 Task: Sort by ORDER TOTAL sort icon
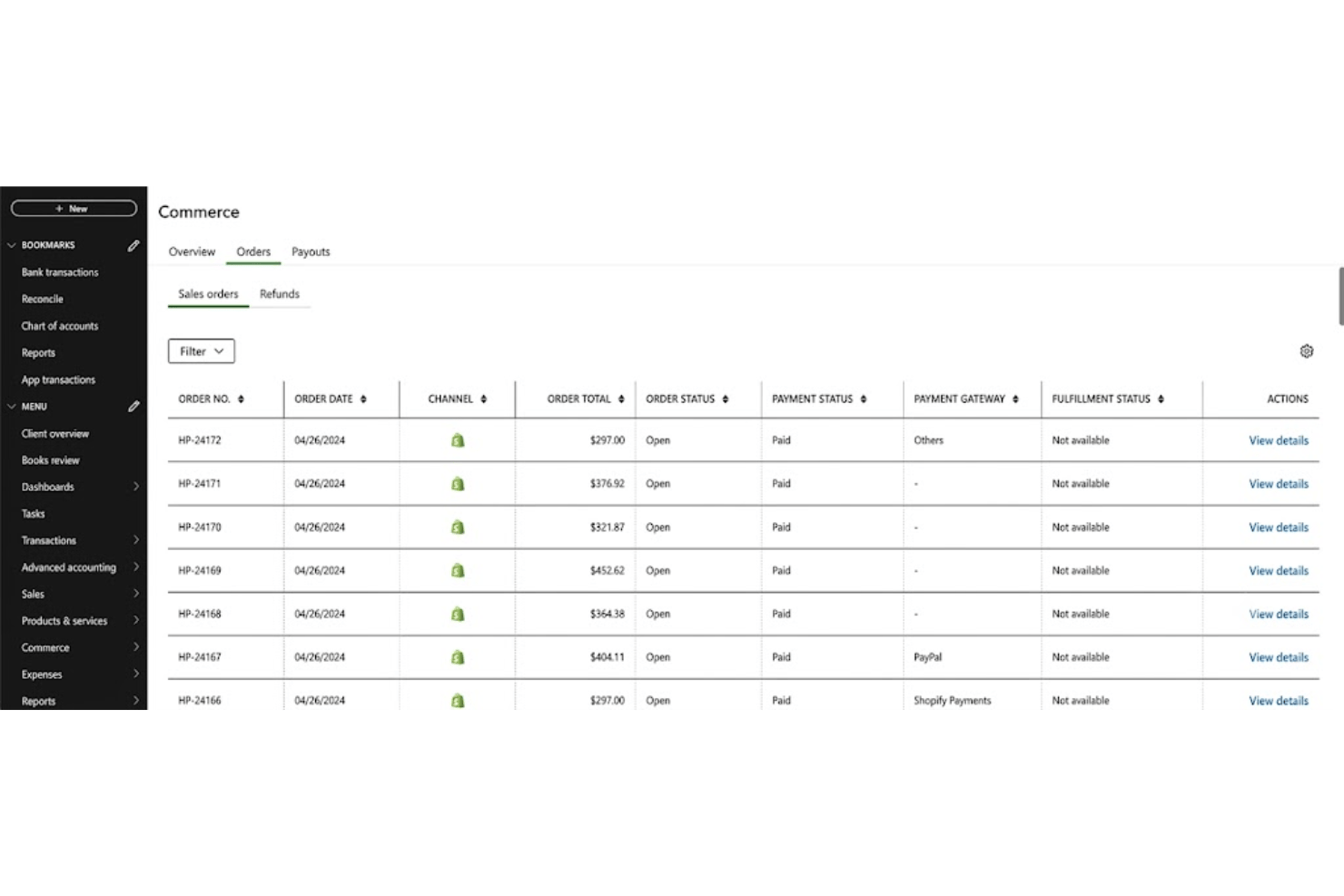point(621,399)
